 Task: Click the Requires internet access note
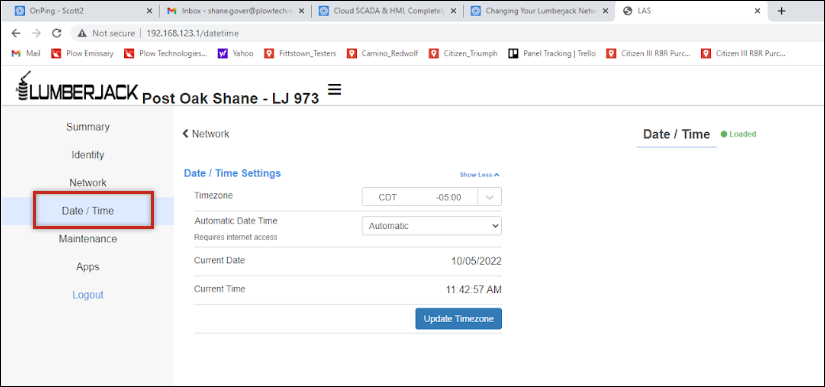[x=236, y=237]
